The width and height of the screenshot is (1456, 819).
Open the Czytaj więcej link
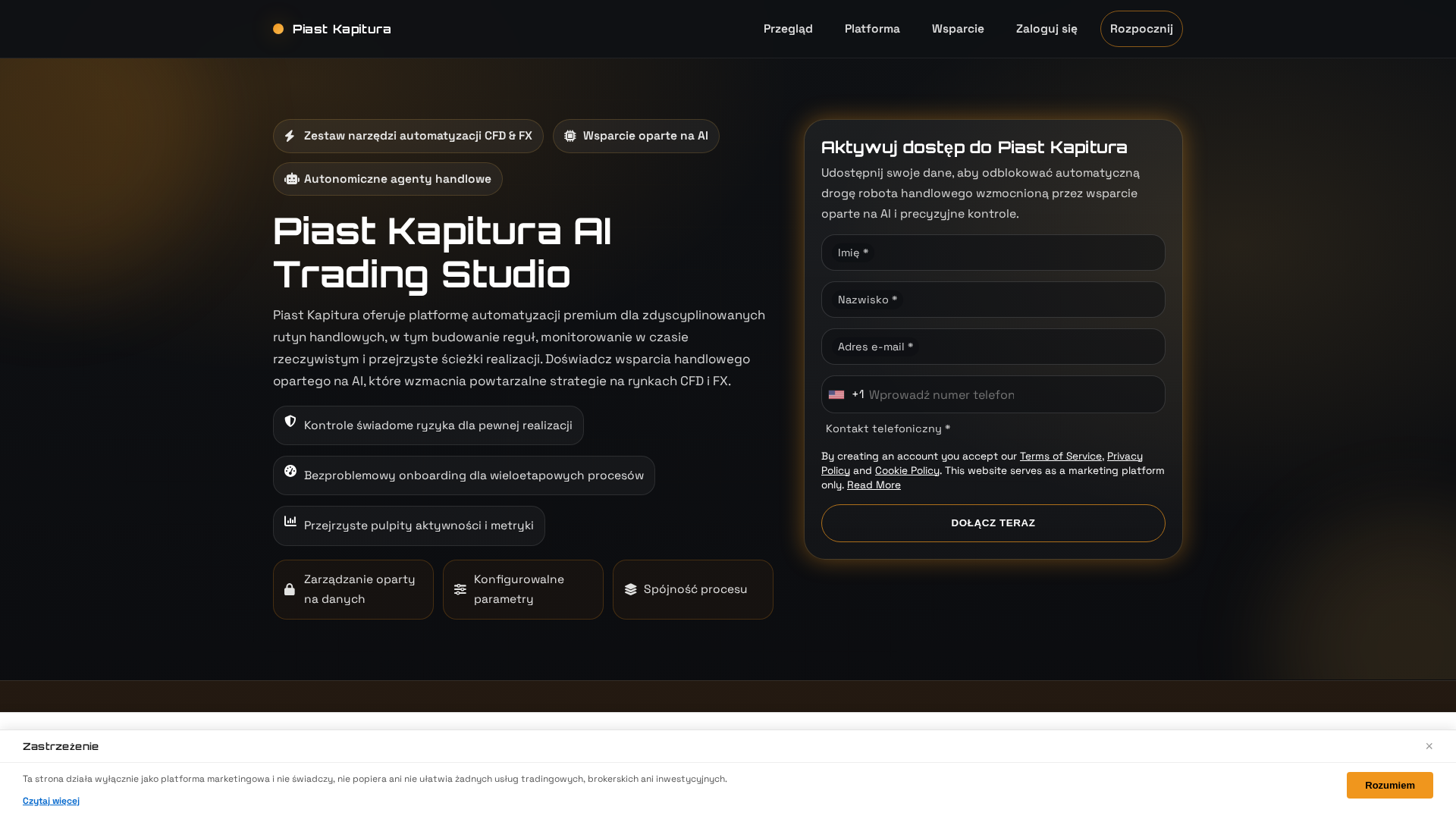[51, 801]
